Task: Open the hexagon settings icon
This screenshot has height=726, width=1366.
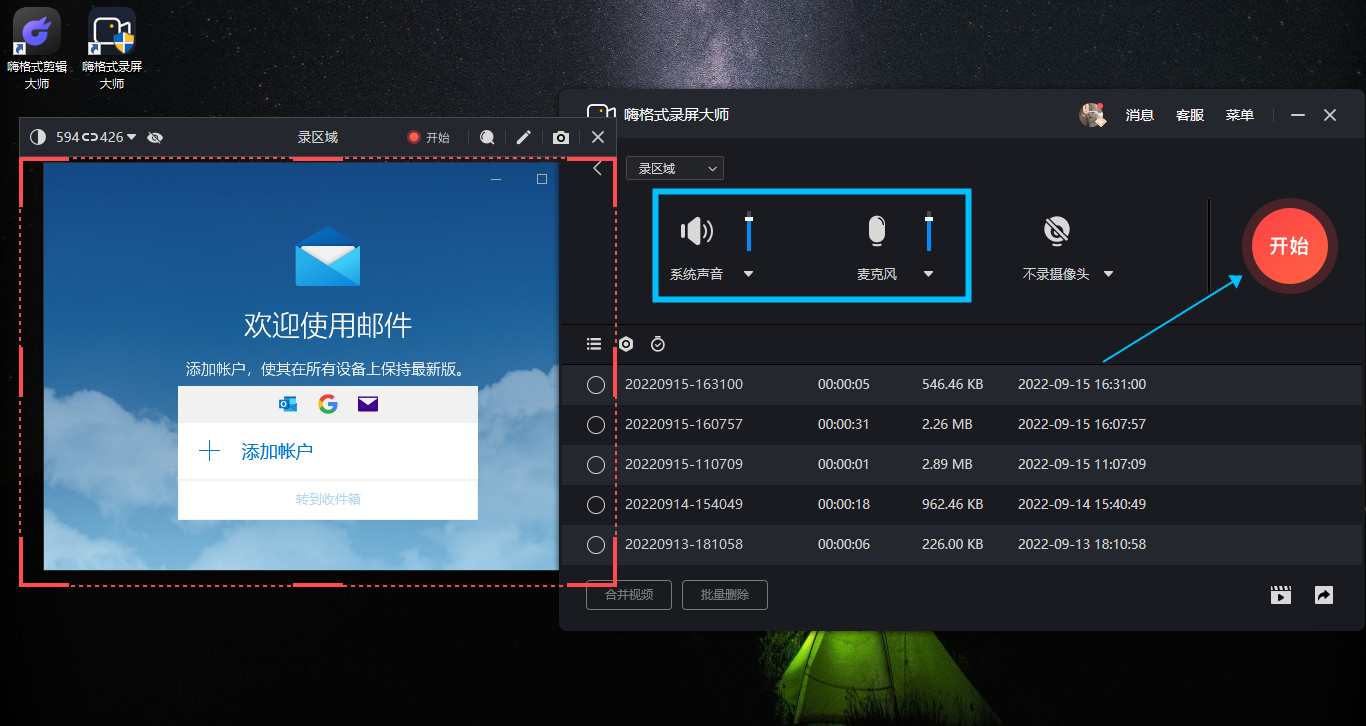Action: tap(626, 344)
